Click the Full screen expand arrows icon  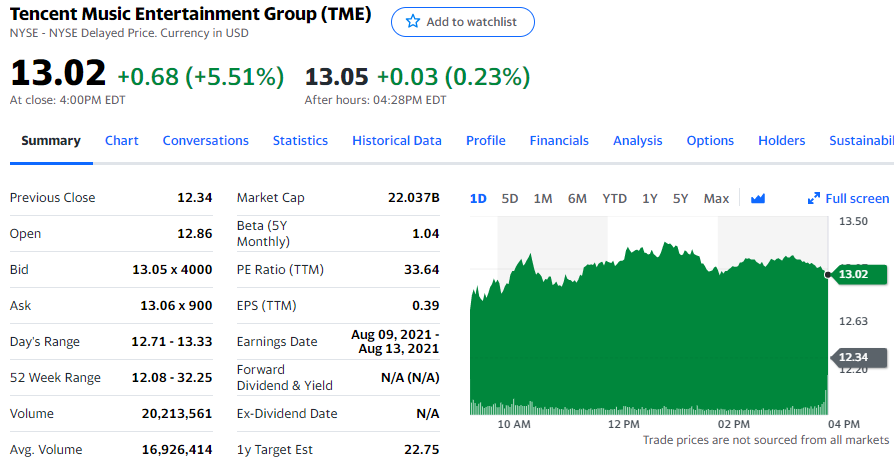[x=814, y=198]
